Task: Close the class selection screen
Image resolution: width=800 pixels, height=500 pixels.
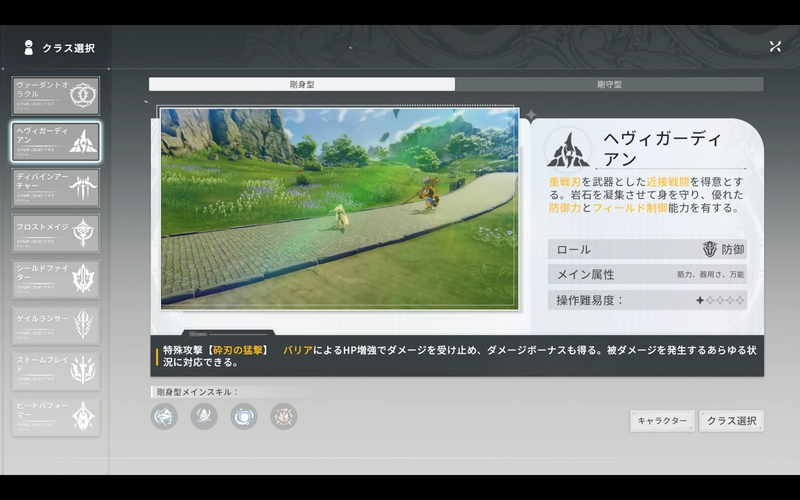Action: tap(775, 46)
